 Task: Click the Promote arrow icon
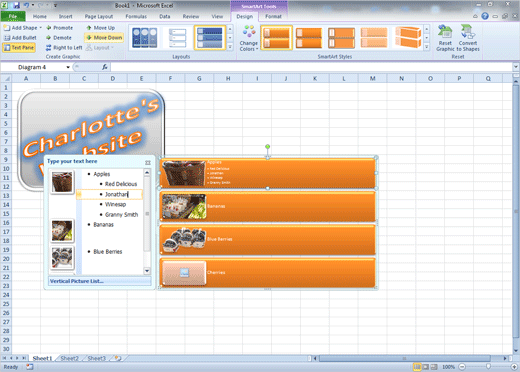point(49,28)
